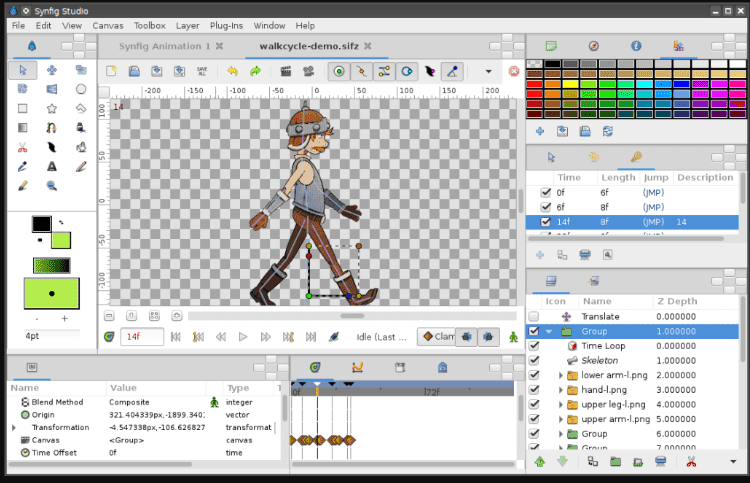750x483 pixels.
Task: Click the Save All toolbar icon
Action: pos(201,71)
